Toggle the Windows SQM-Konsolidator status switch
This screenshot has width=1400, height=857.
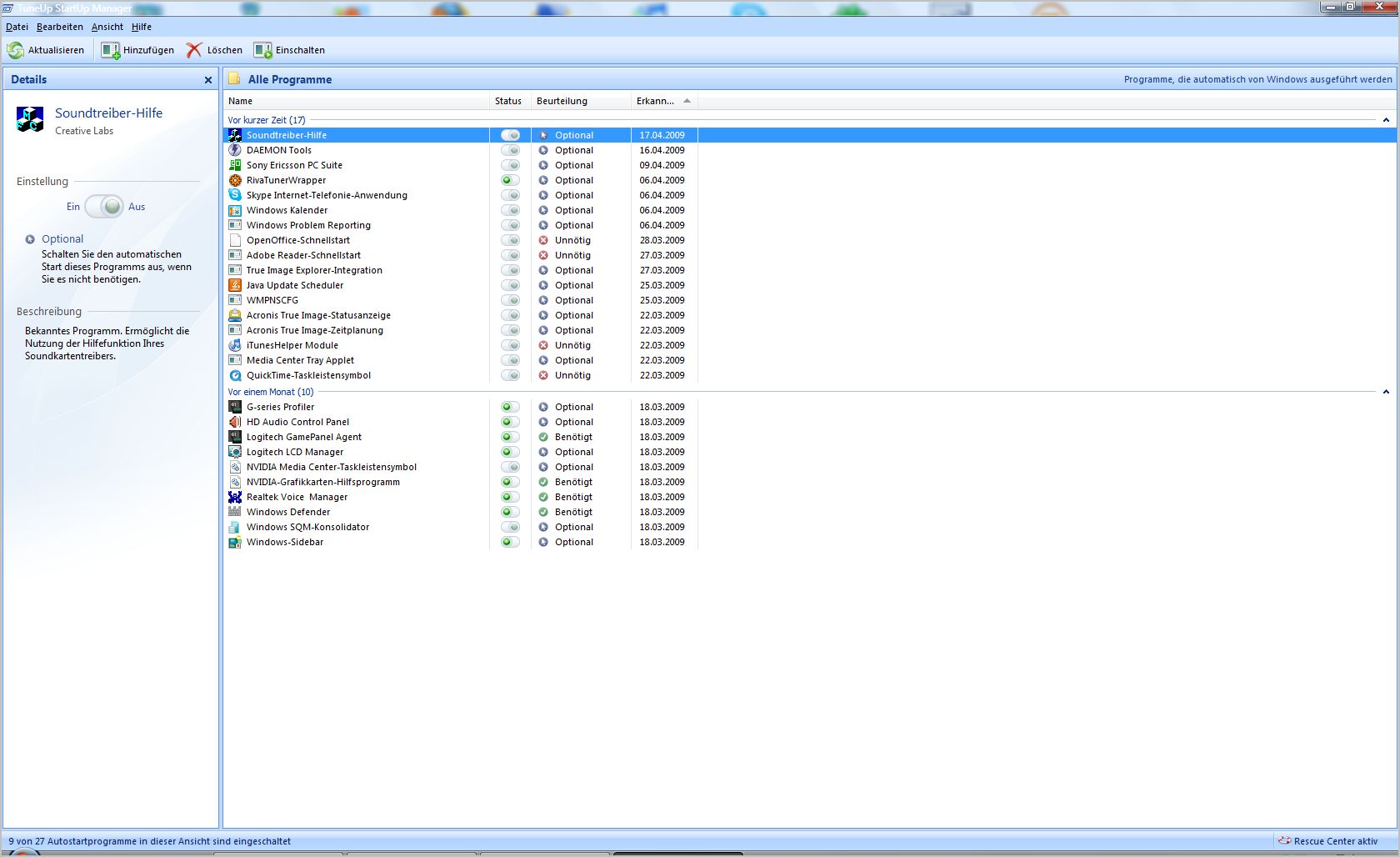(x=510, y=527)
